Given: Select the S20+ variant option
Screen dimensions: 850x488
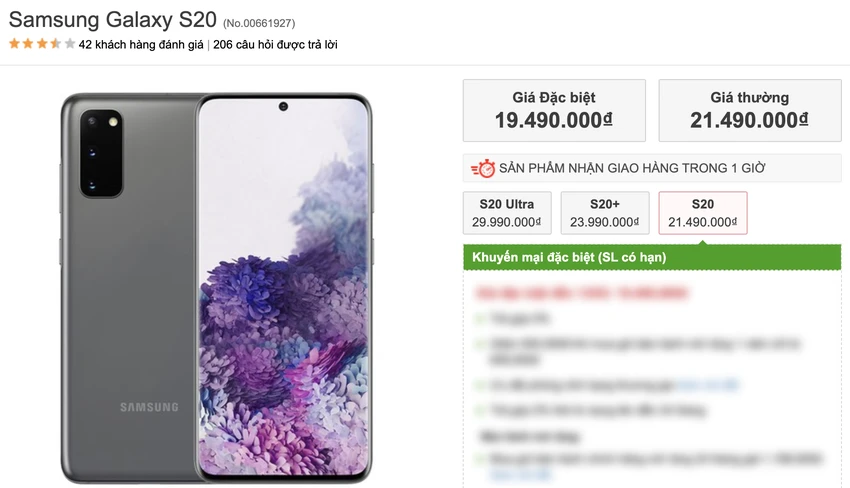Looking at the screenshot, I should [x=605, y=213].
